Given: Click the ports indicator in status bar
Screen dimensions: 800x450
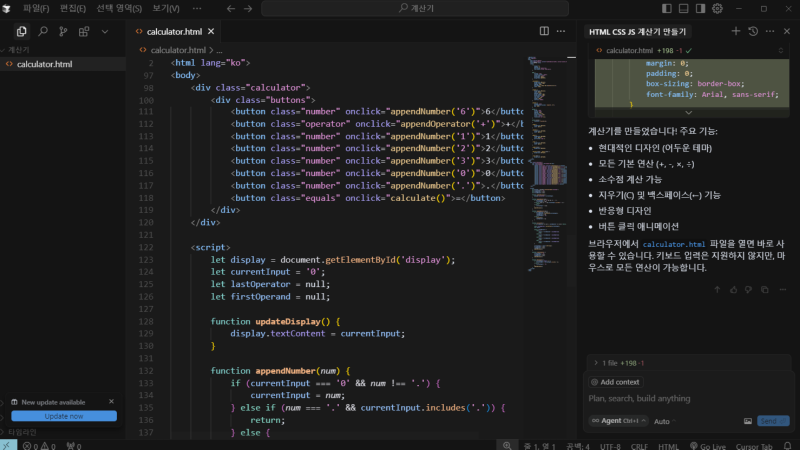Looking at the screenshot, I should (x=73, y=446).
